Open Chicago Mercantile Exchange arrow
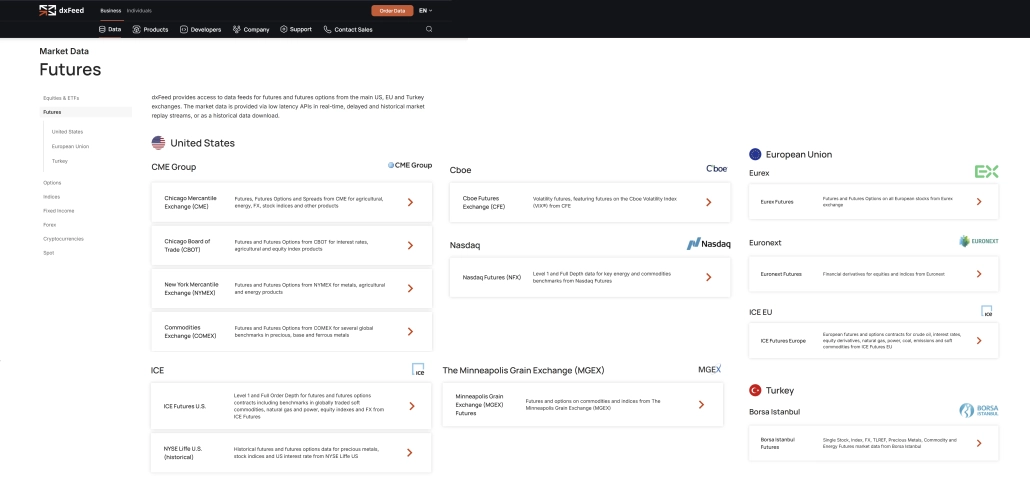This screenshot has height=486, width=1030. (411, 202)
